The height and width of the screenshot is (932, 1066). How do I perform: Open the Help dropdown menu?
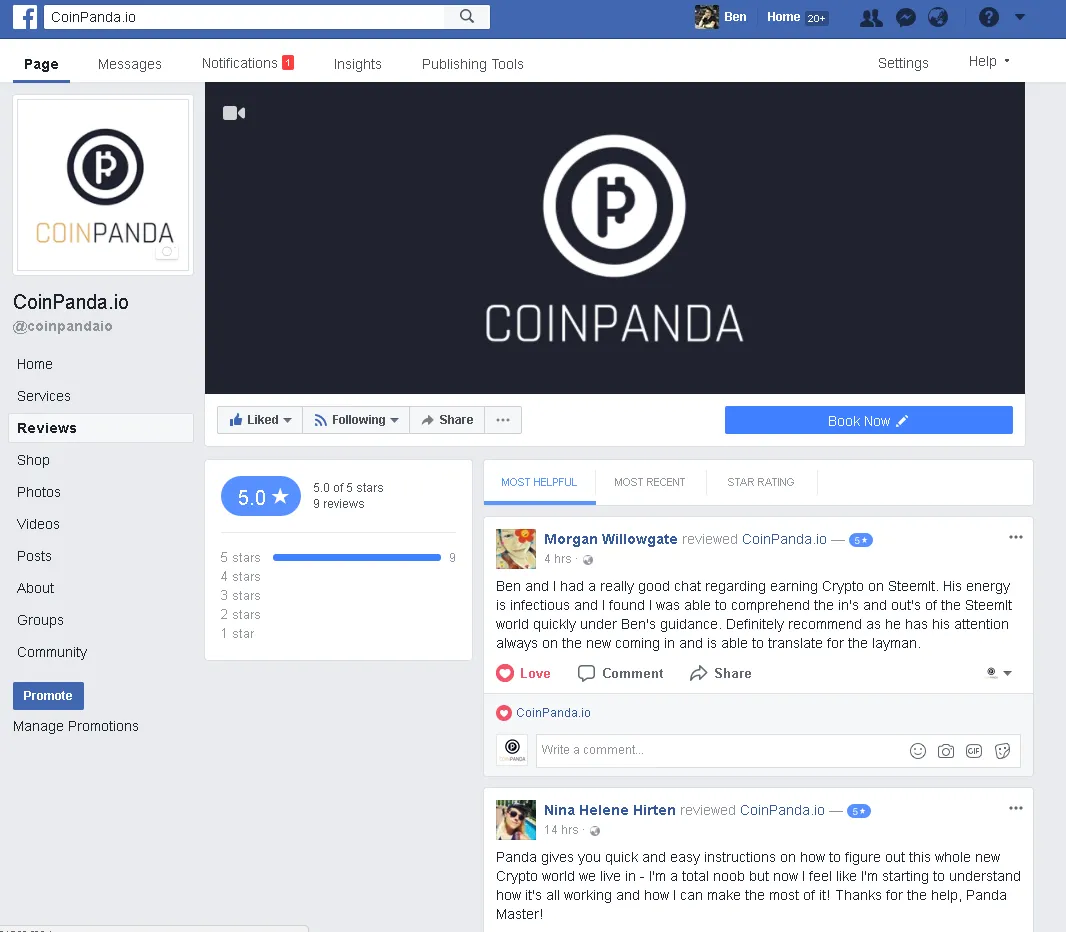[989, 61]
